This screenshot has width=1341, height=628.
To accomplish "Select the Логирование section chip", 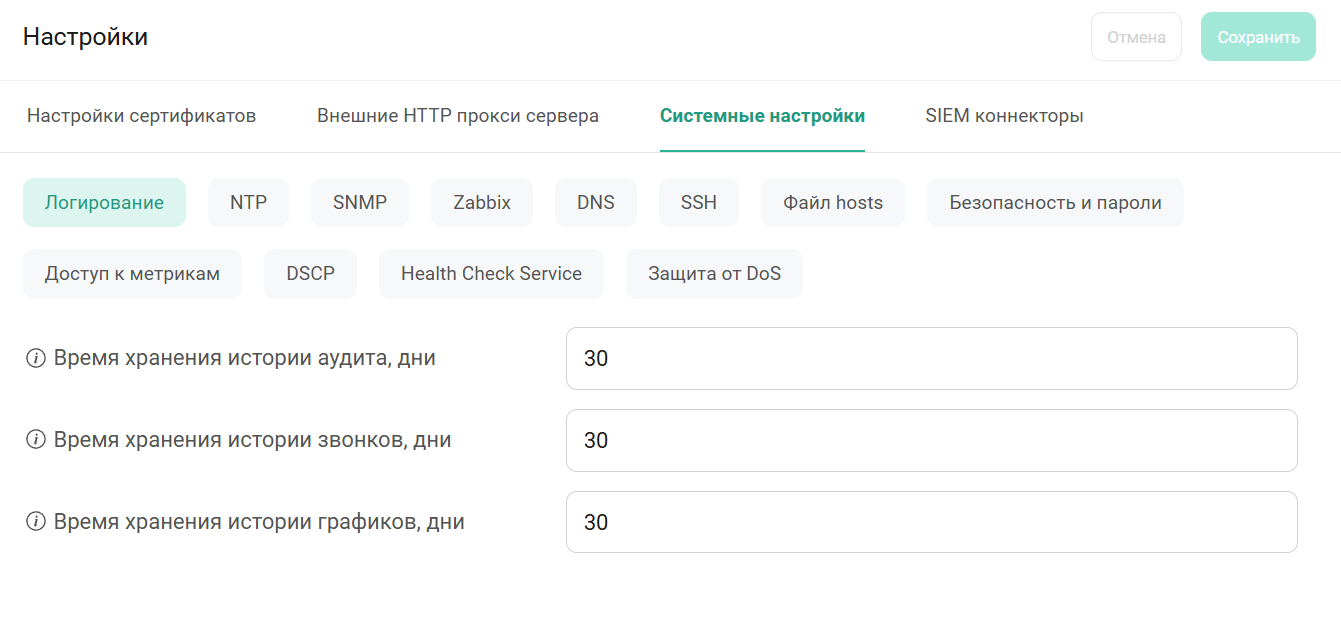I will point(104,203).
